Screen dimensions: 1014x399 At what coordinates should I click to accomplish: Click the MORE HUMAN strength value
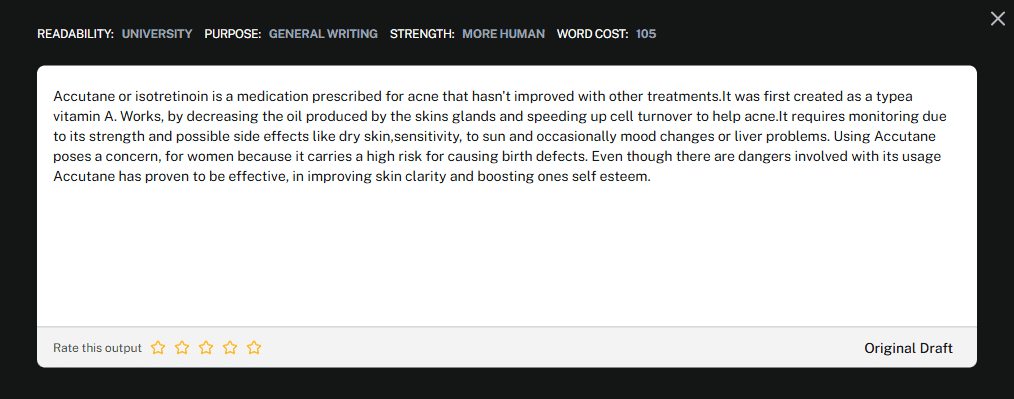[x=503, y=34]
